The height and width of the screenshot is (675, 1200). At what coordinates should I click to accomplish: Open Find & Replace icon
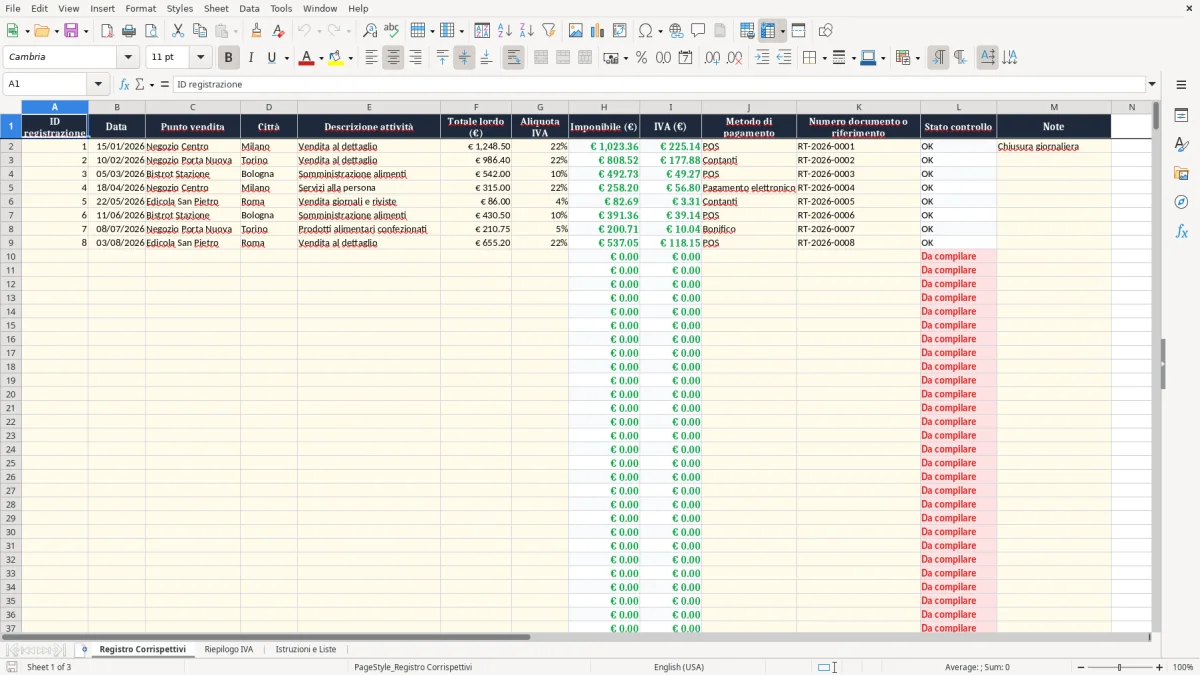click(x=370, y=31)
